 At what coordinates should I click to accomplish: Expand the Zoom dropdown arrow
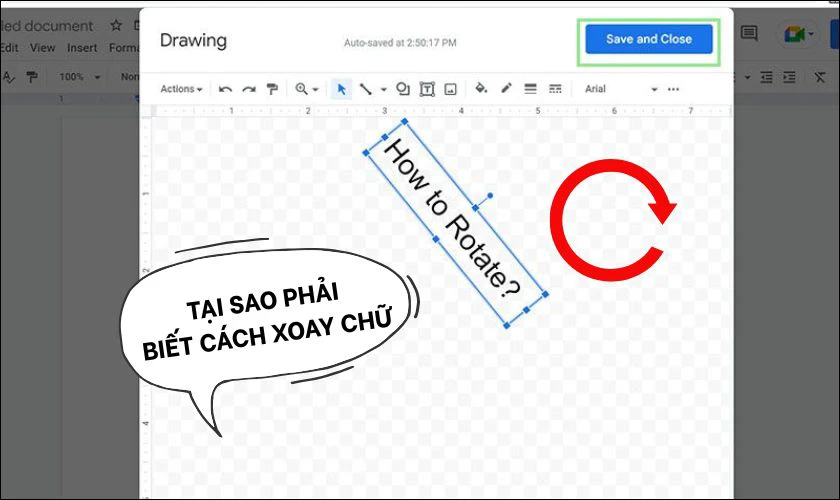coord(316,89)
